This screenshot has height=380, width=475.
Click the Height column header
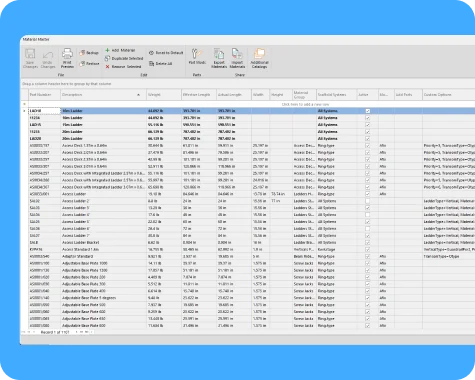pyautogui.click(x=281, y=95)
